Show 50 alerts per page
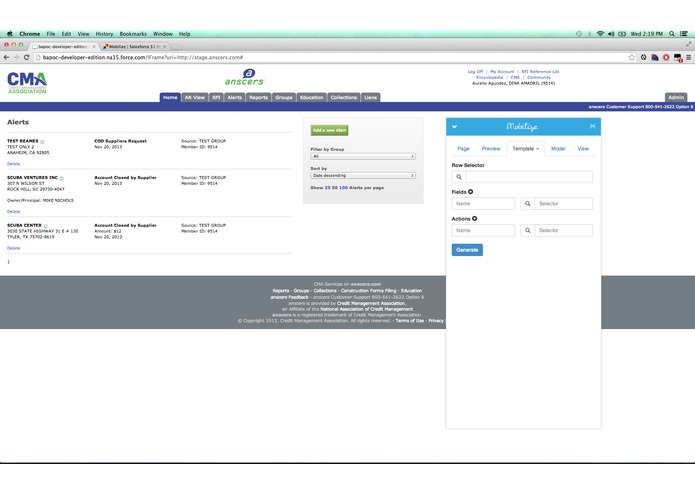The image size is (695, 494). pyautogui.click(x=335, y=188)
